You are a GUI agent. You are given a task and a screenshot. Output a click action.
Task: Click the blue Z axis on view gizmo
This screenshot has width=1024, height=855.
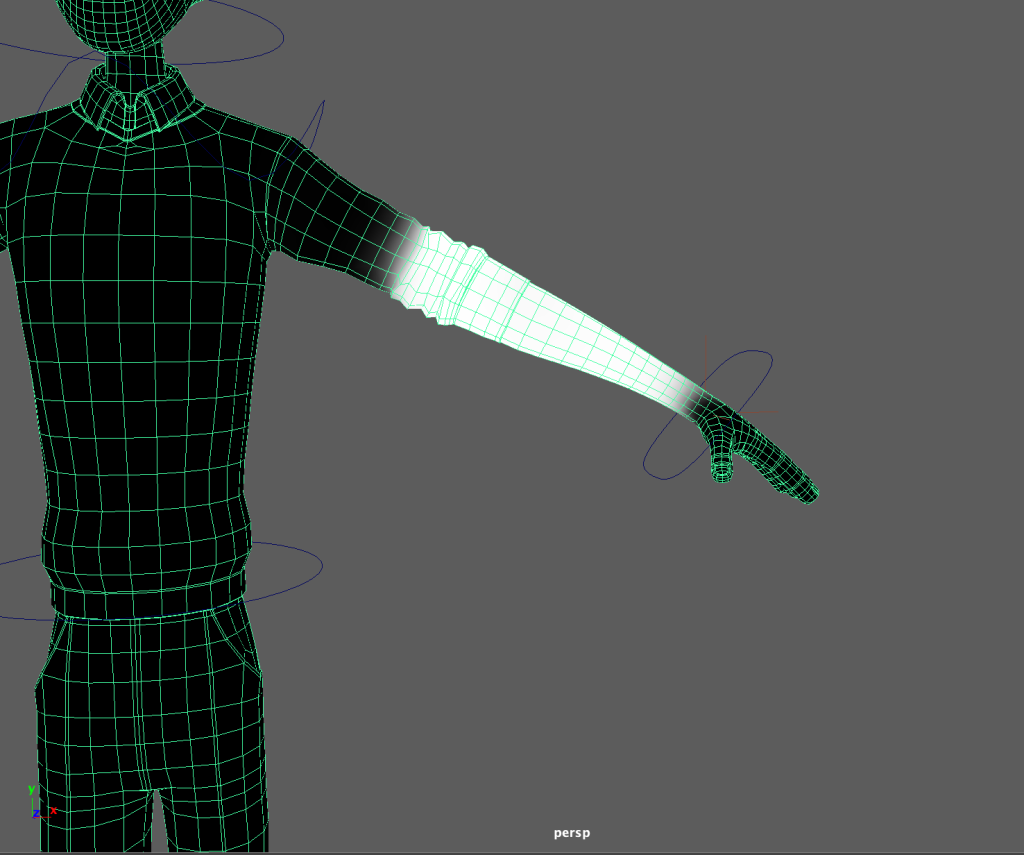click(36, 814)
